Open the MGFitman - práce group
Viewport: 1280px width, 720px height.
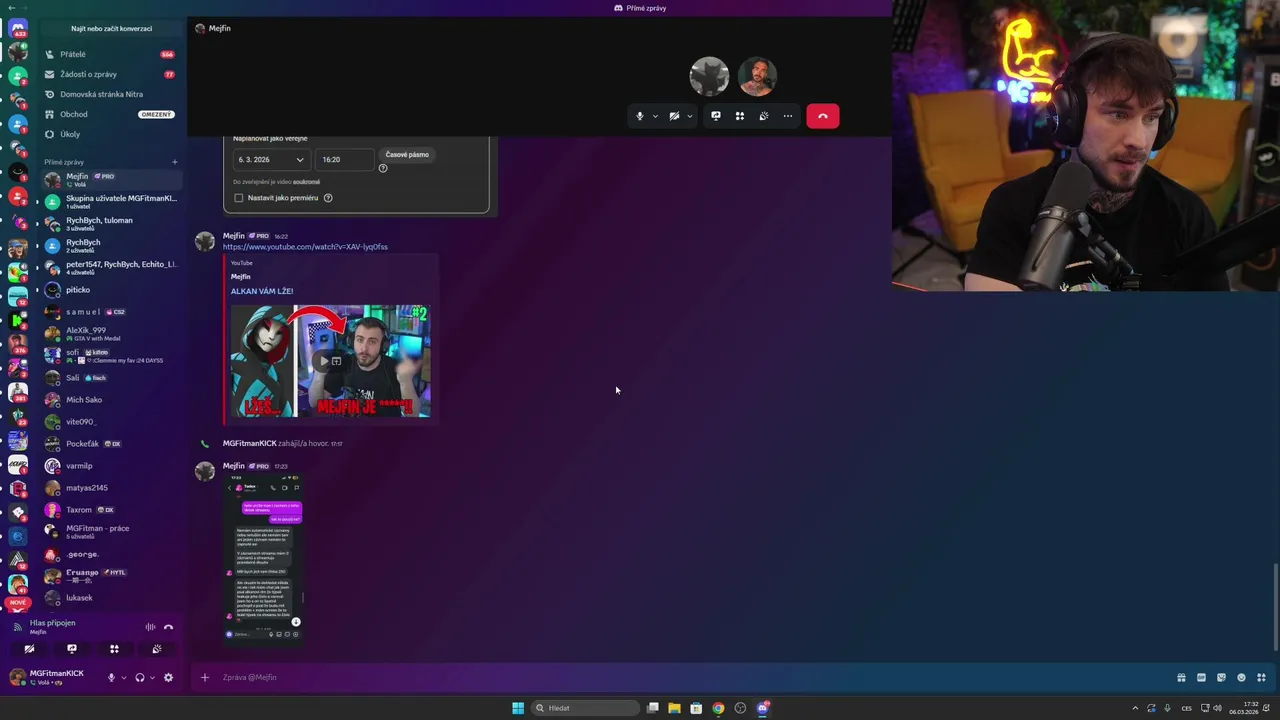tap(111, 532)
